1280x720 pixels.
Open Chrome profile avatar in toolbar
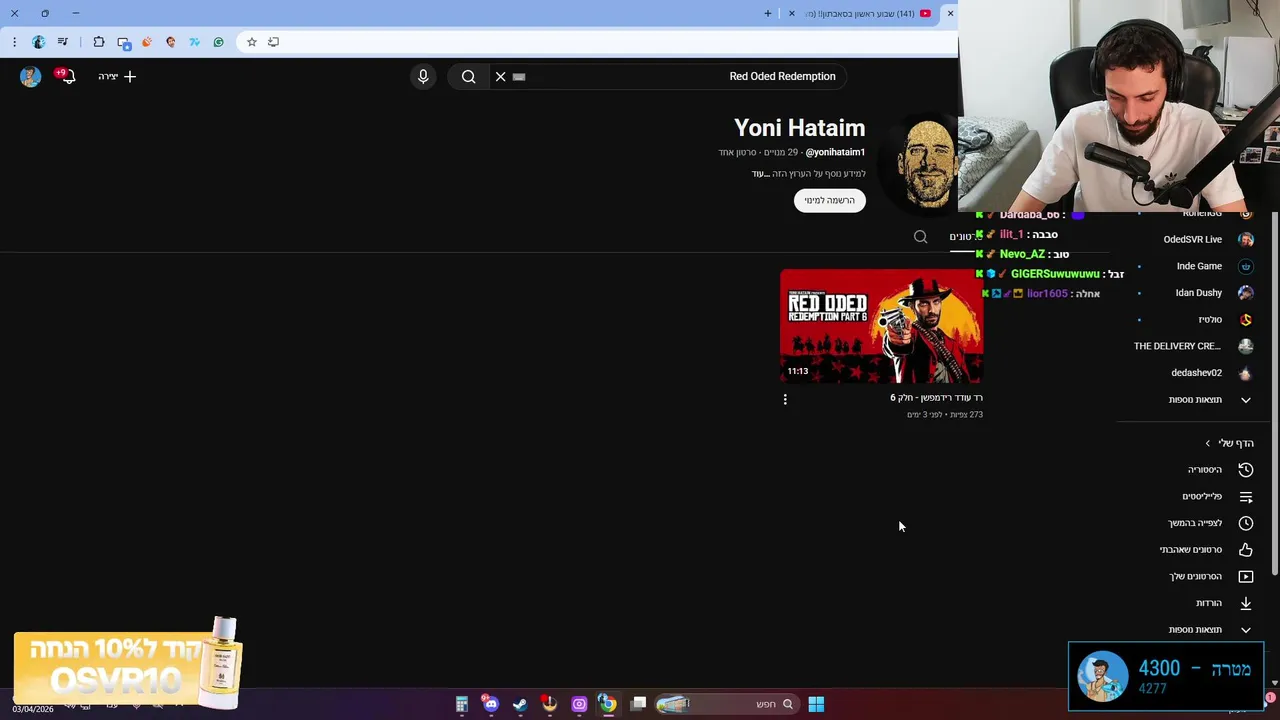point(38,42)
